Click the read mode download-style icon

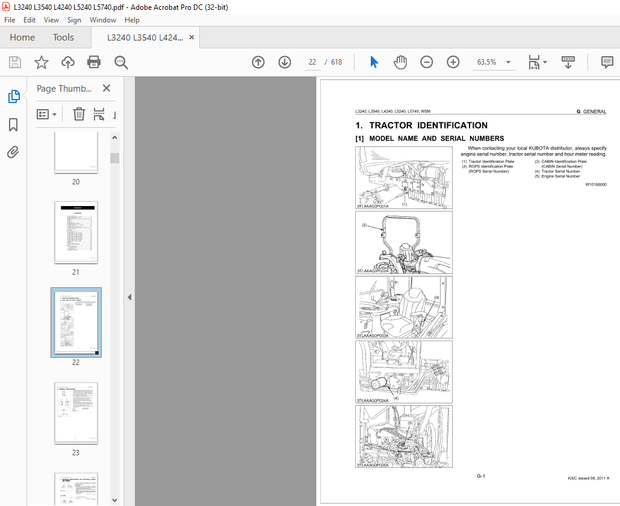click(568, 62)
